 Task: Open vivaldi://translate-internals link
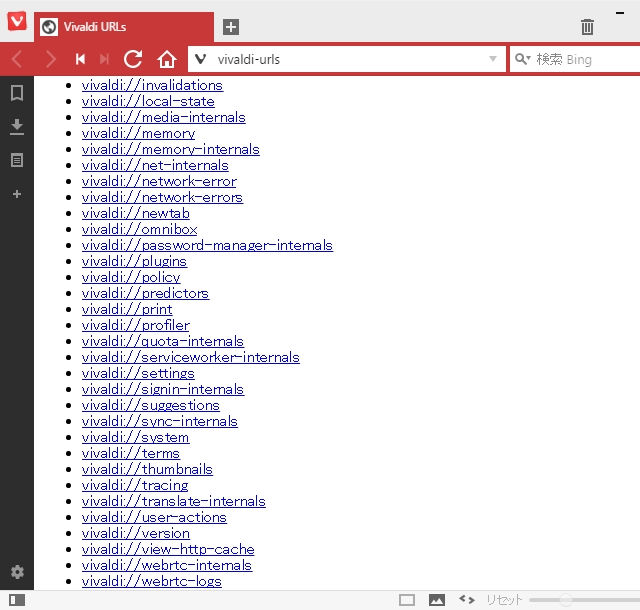[174, 501]
